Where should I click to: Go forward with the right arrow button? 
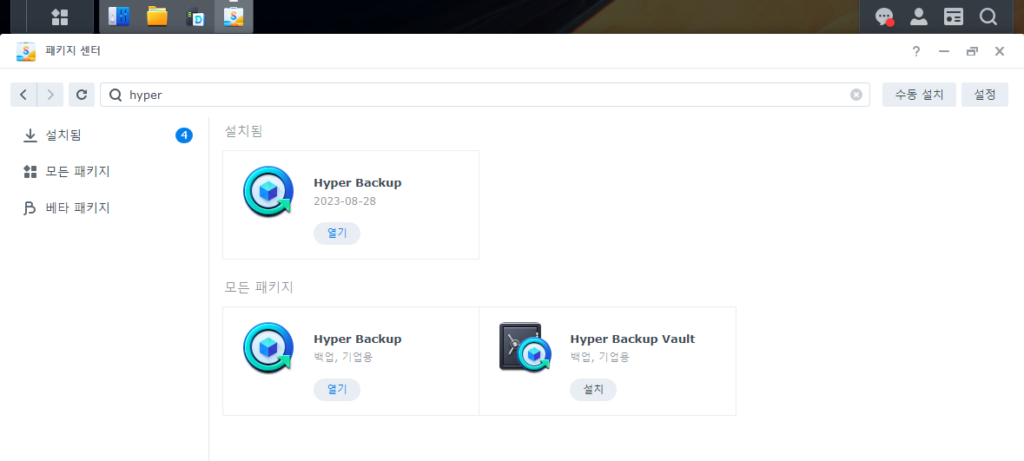50,95
